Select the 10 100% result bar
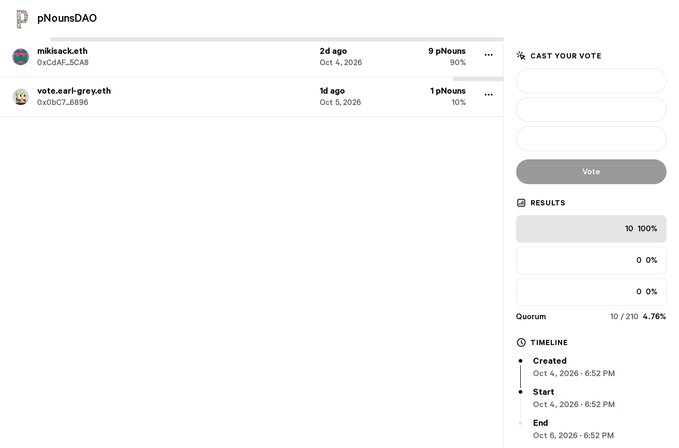Viewport: 679px width, 448px height. 591,229
